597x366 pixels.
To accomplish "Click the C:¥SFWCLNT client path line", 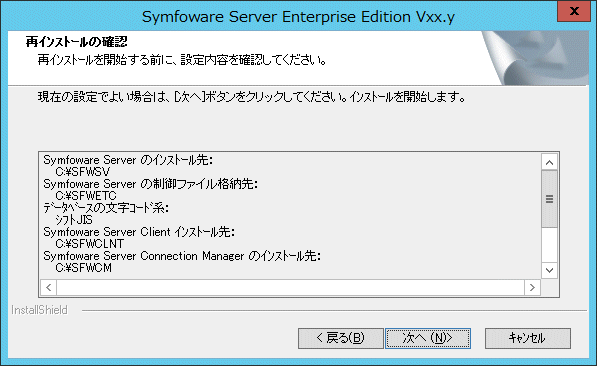I will click(89, 244).
